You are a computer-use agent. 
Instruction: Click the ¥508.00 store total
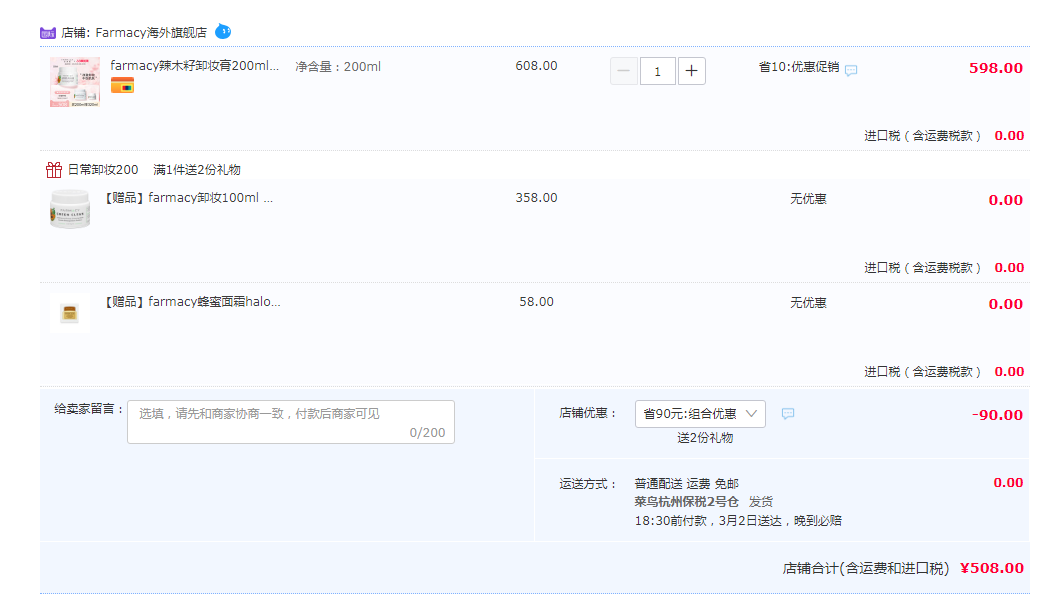point(992,568)
